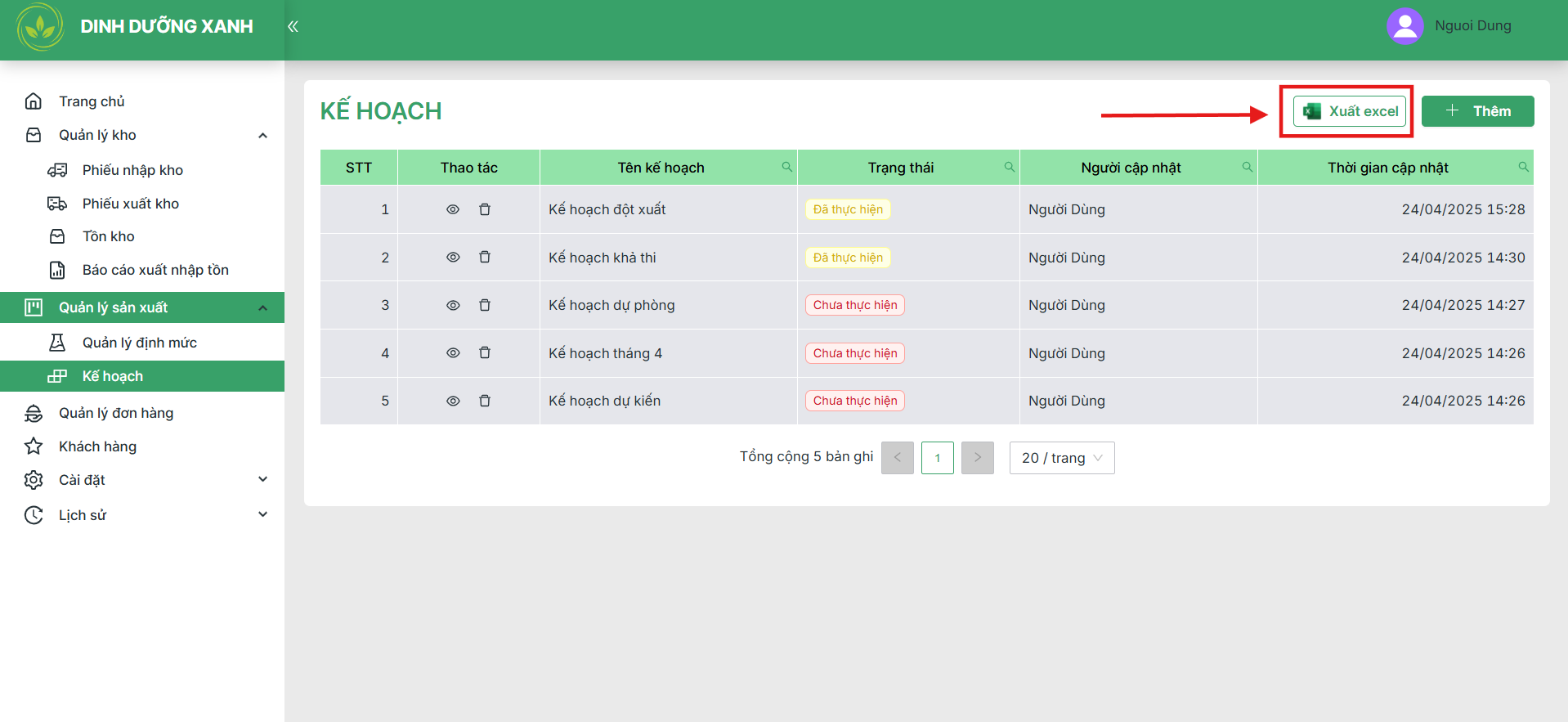Click the Tồn kho inventory icon

click(x=57, y=236)
